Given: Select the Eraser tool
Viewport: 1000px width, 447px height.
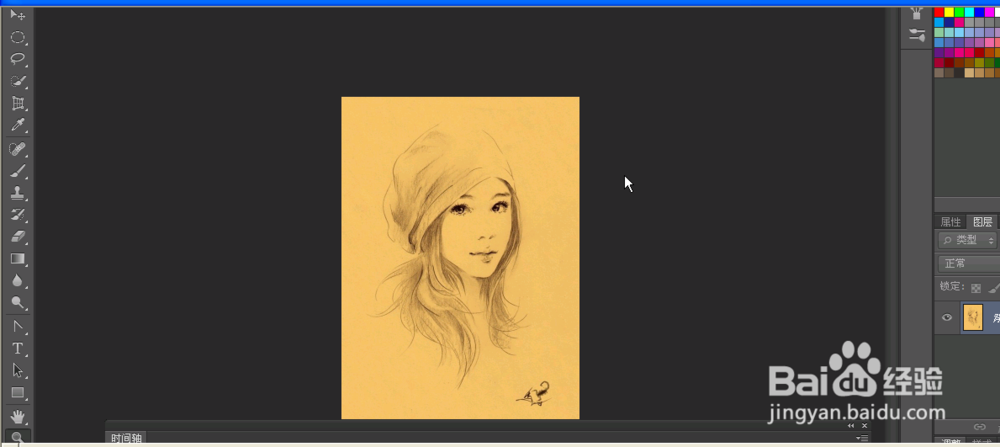Looking at the screenshot, I should coord(18,237).
